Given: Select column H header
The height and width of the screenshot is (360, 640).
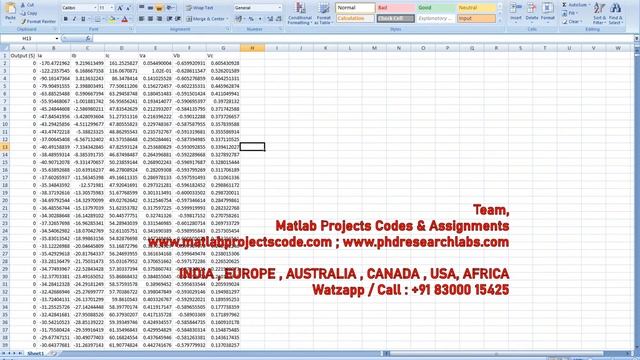Looking at the screenshot, I should click(x=252, y=48).
